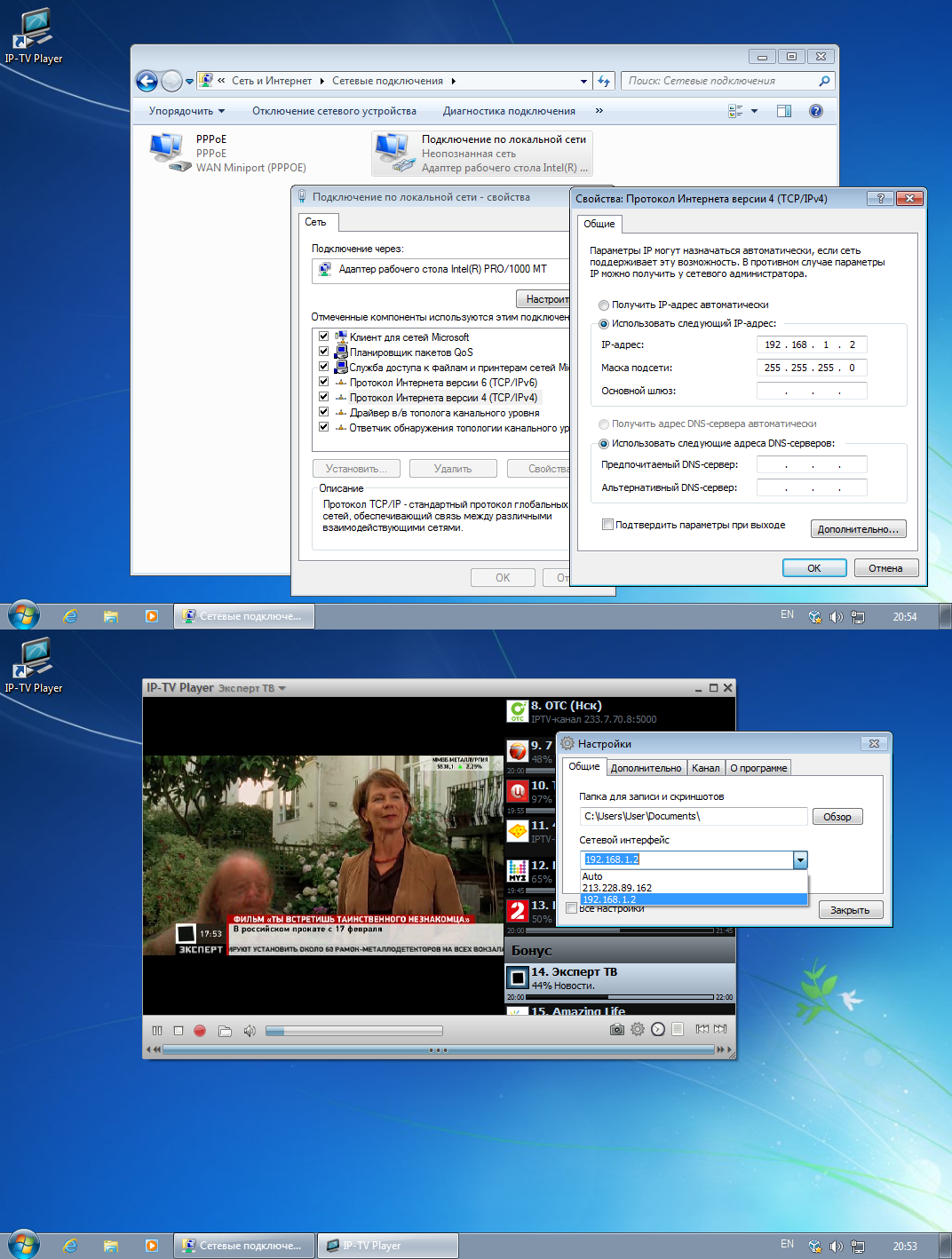Select the OTC (Нск) channel logo

click(x=518, y=712)
